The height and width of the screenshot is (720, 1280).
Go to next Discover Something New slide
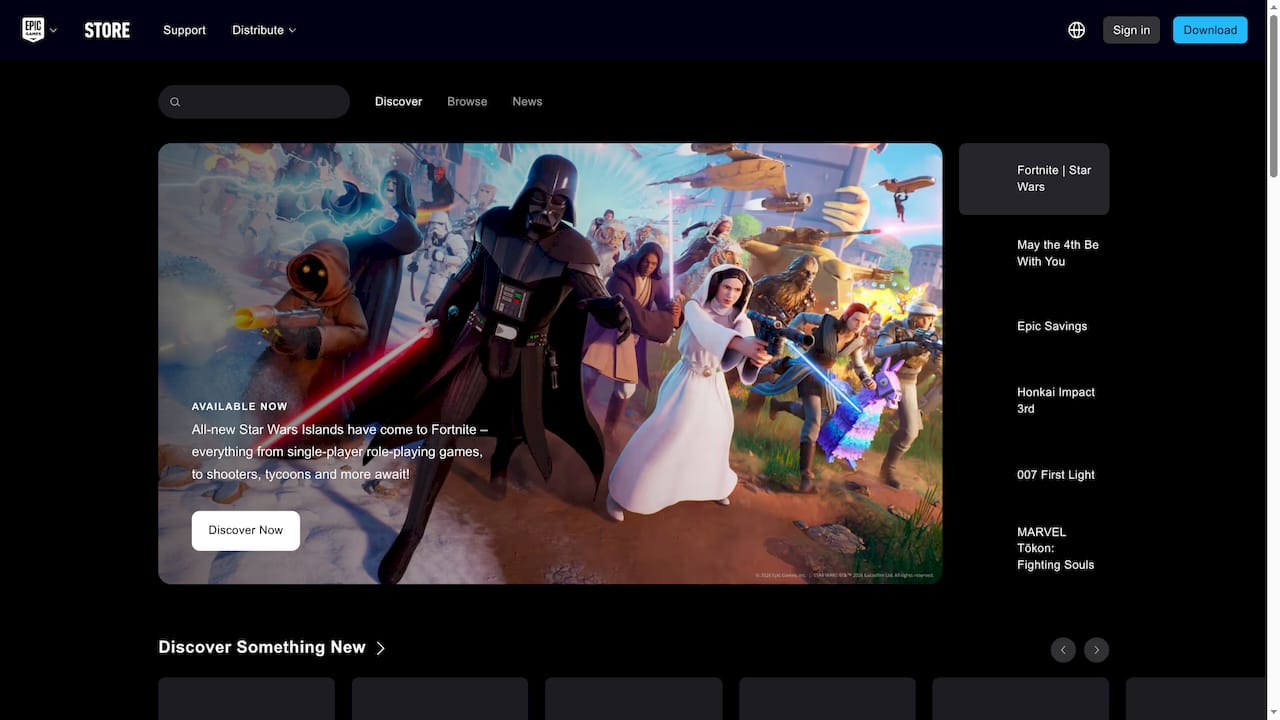(1097, 650)
